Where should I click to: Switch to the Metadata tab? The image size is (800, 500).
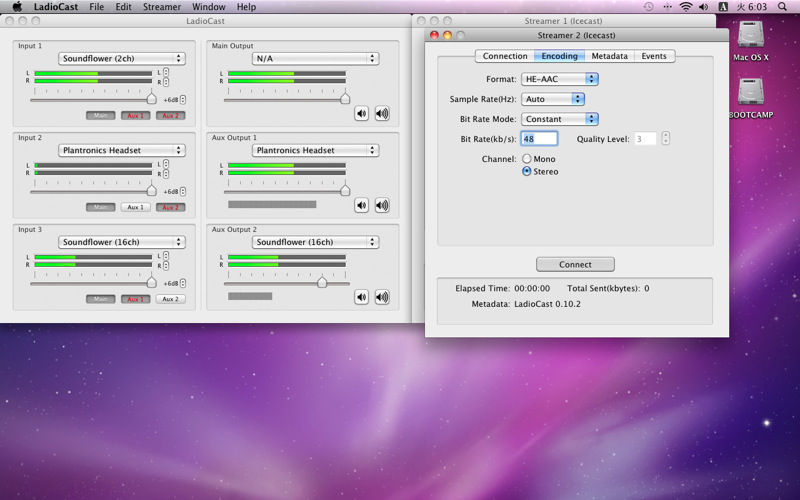pos(609,56)
